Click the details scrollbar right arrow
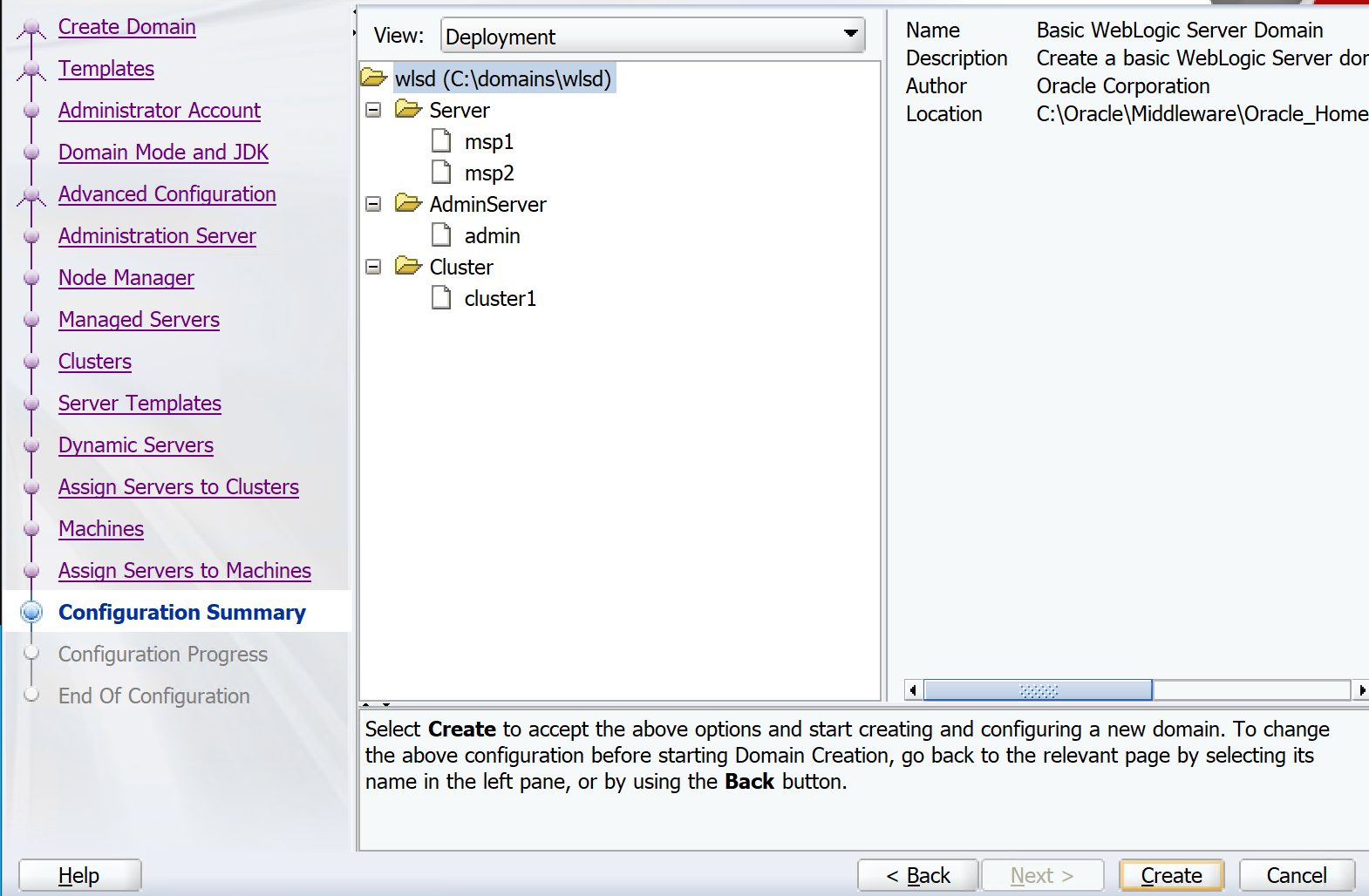Viewport: 1369px width, 896px height. point(1361,690)
